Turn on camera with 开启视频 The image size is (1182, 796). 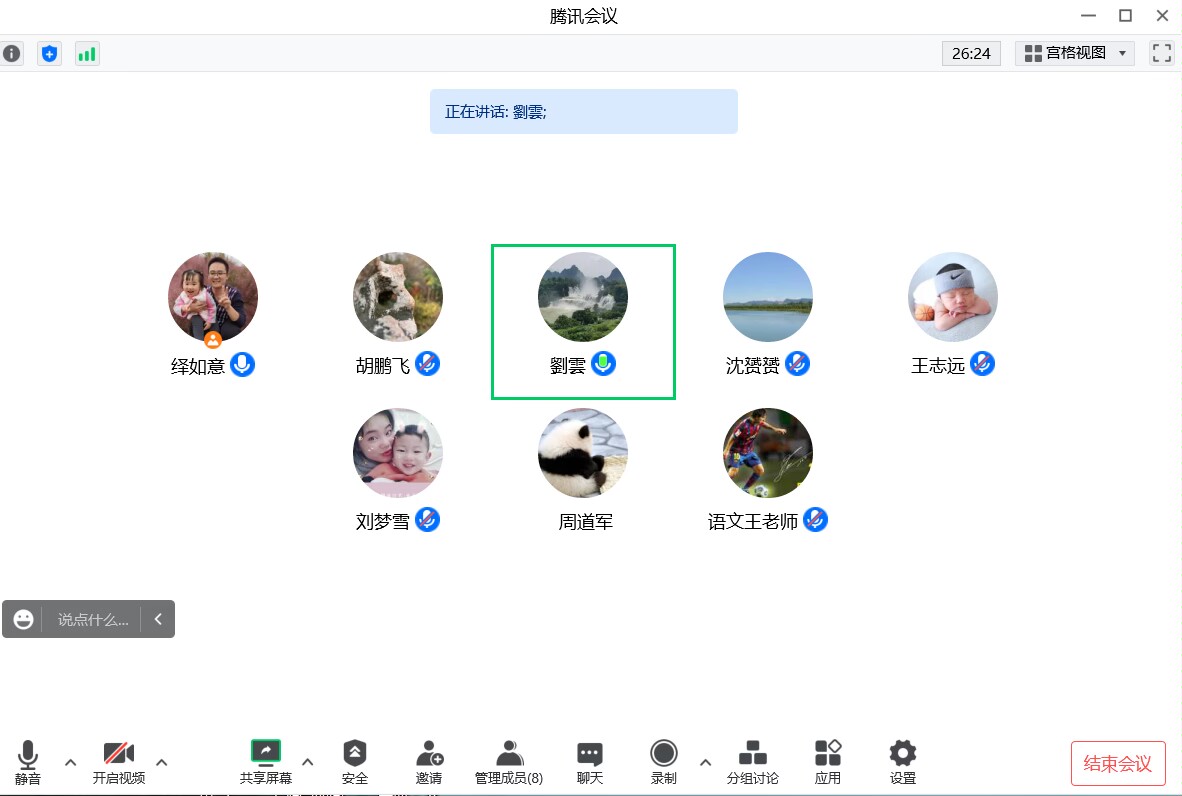coord(118,763)
